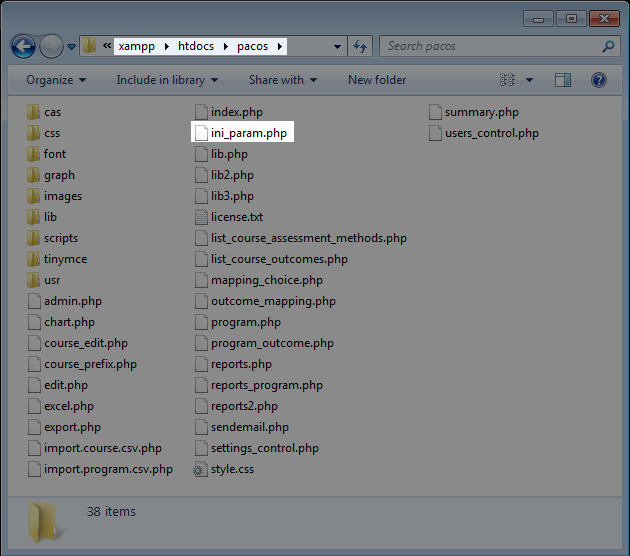The height and width of the screenshot is (556, 630).
Task: Toggle the preview pane
Action: pos(563,80)
